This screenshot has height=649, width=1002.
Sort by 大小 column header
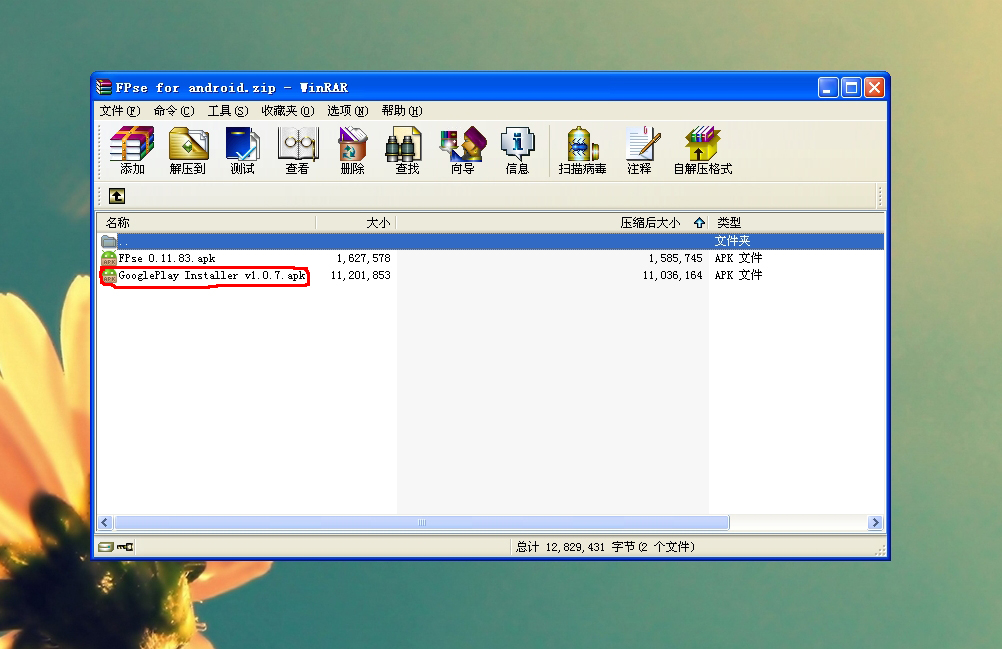coord(356,222)
